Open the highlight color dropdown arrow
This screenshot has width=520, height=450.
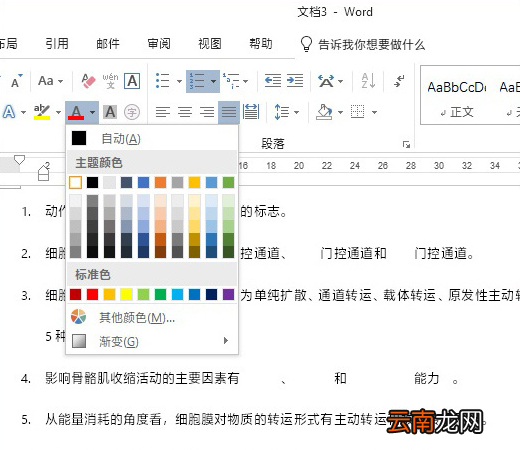58,112
